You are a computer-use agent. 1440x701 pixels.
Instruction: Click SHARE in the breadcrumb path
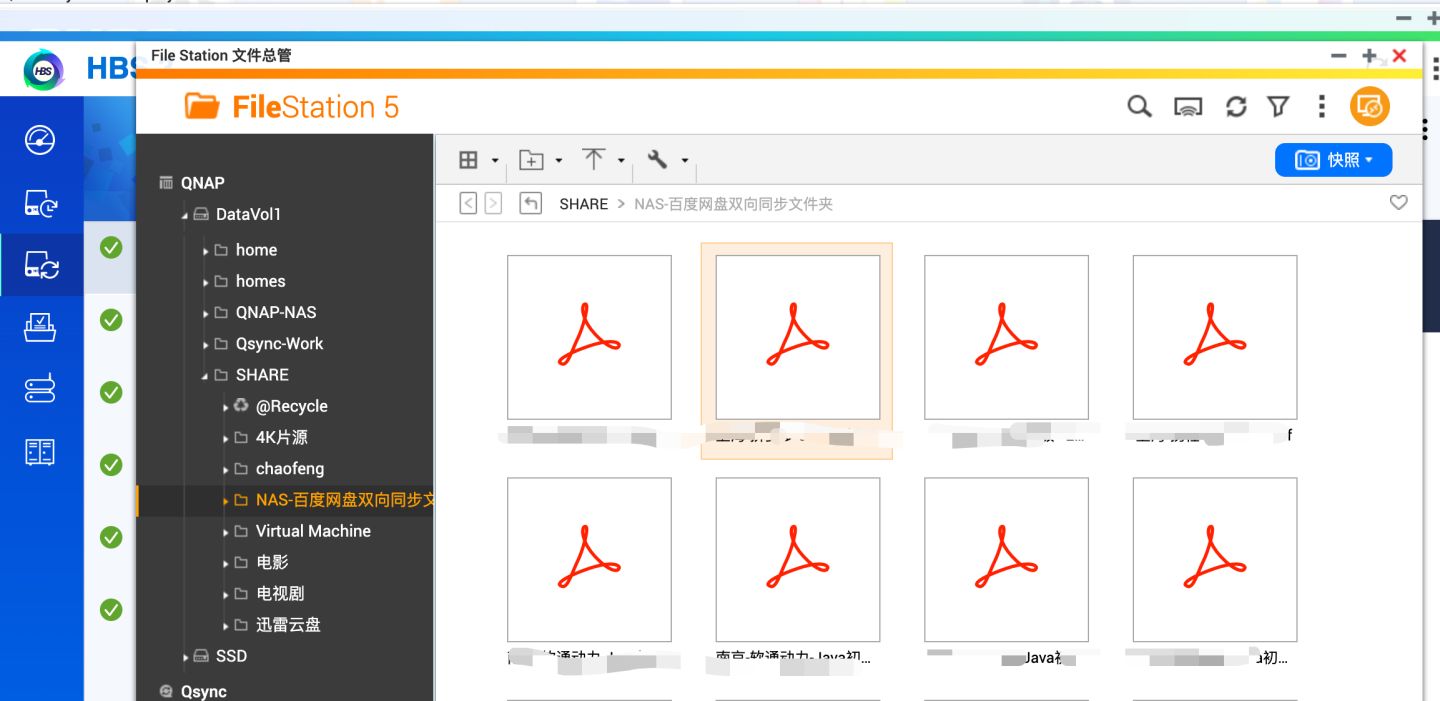tap(583, 204)
